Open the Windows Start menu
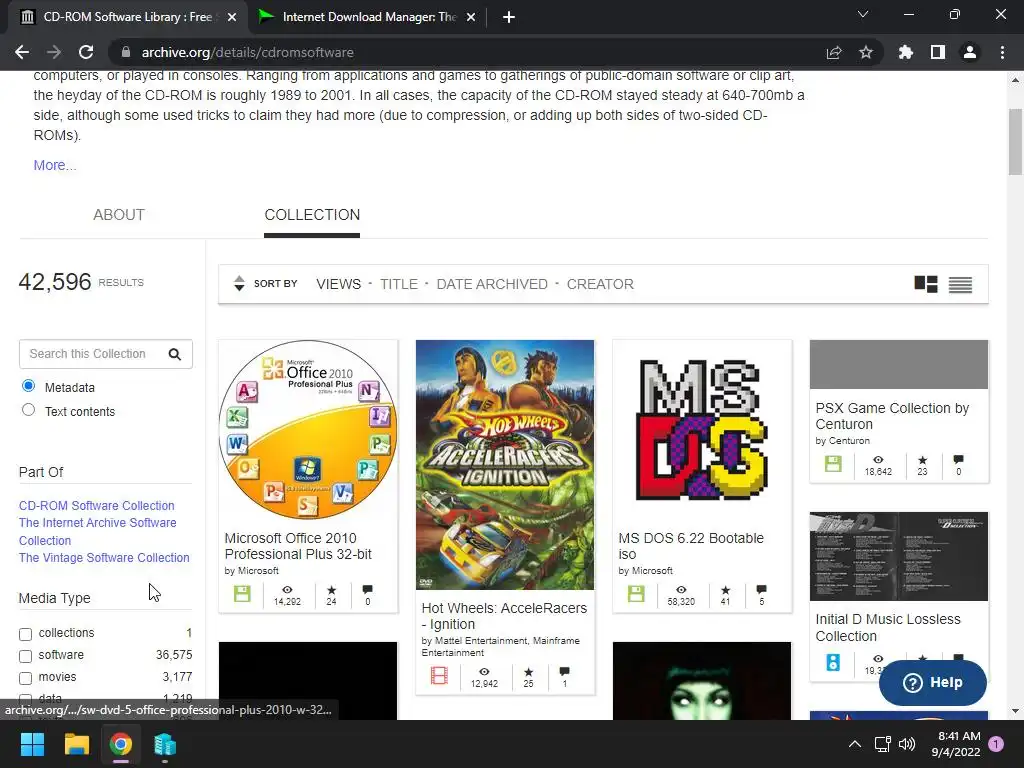 tap(33, 744)
